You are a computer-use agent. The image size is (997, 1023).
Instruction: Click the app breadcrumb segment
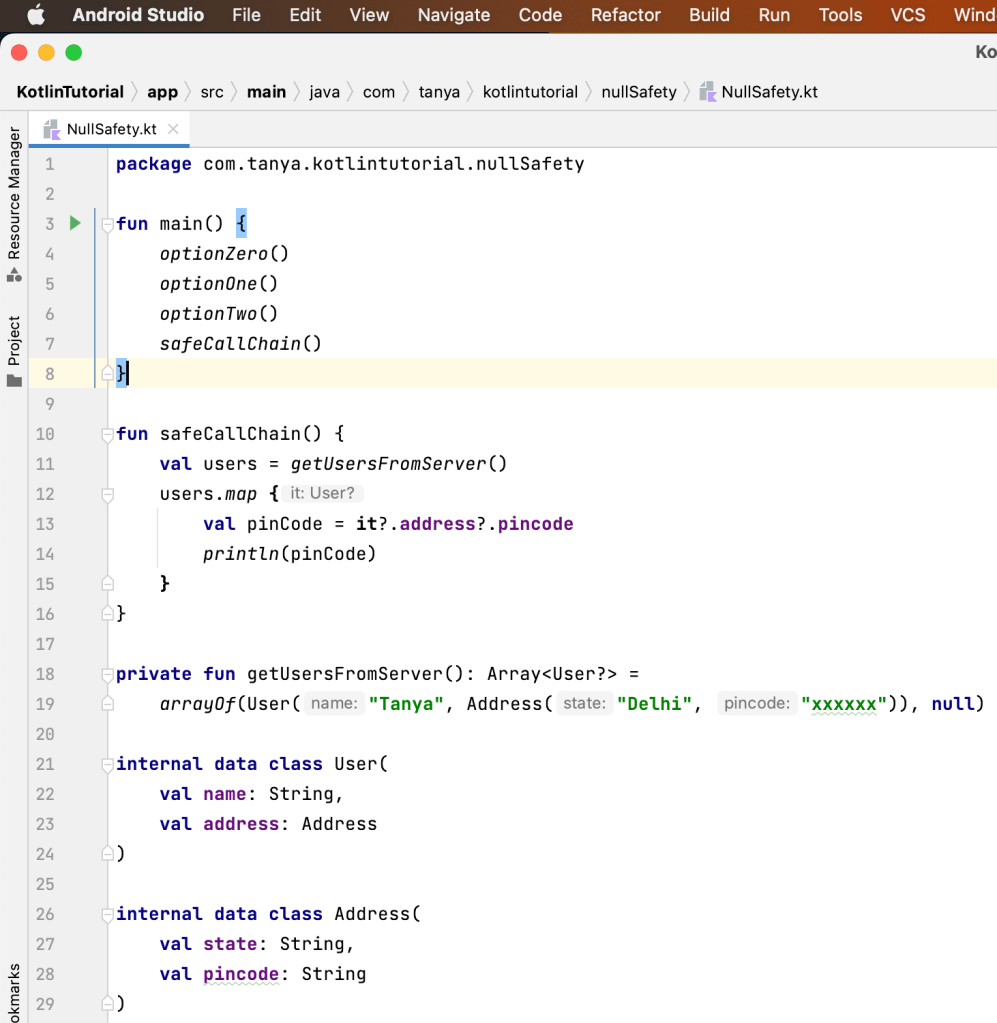point(162,92)
